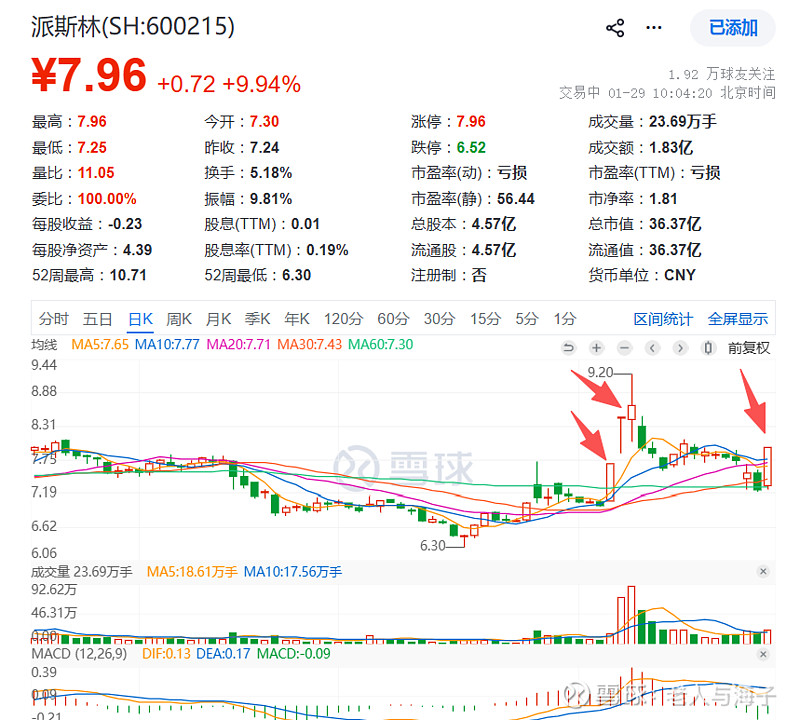Click the 委比 value 100.00%

[107, 198]
